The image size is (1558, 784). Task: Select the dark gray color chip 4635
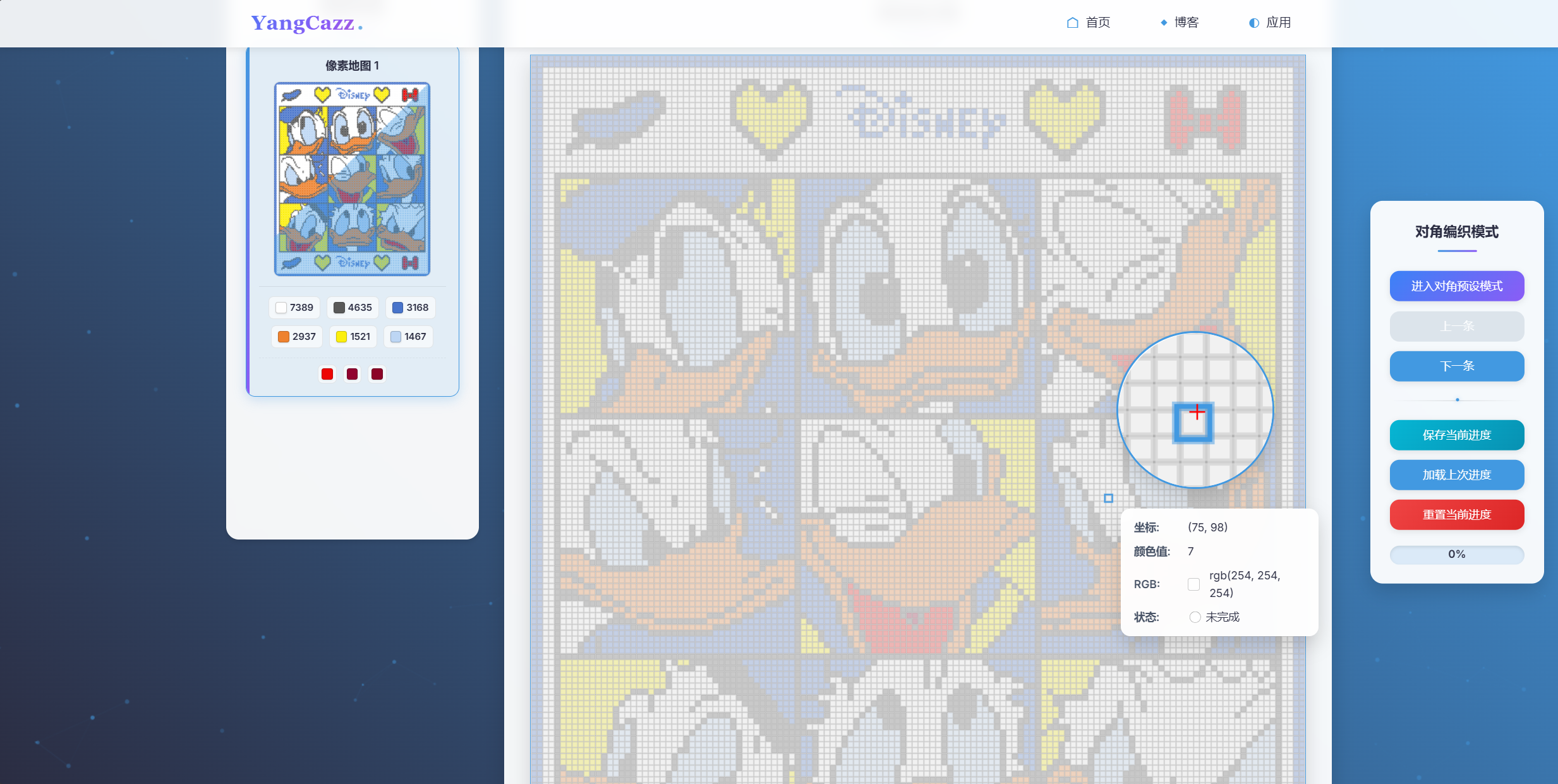[353, 308]
